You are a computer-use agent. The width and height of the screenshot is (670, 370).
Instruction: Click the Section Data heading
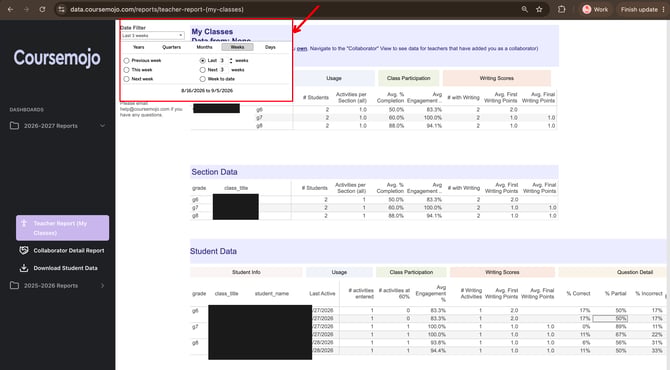[x=214, y=172]
